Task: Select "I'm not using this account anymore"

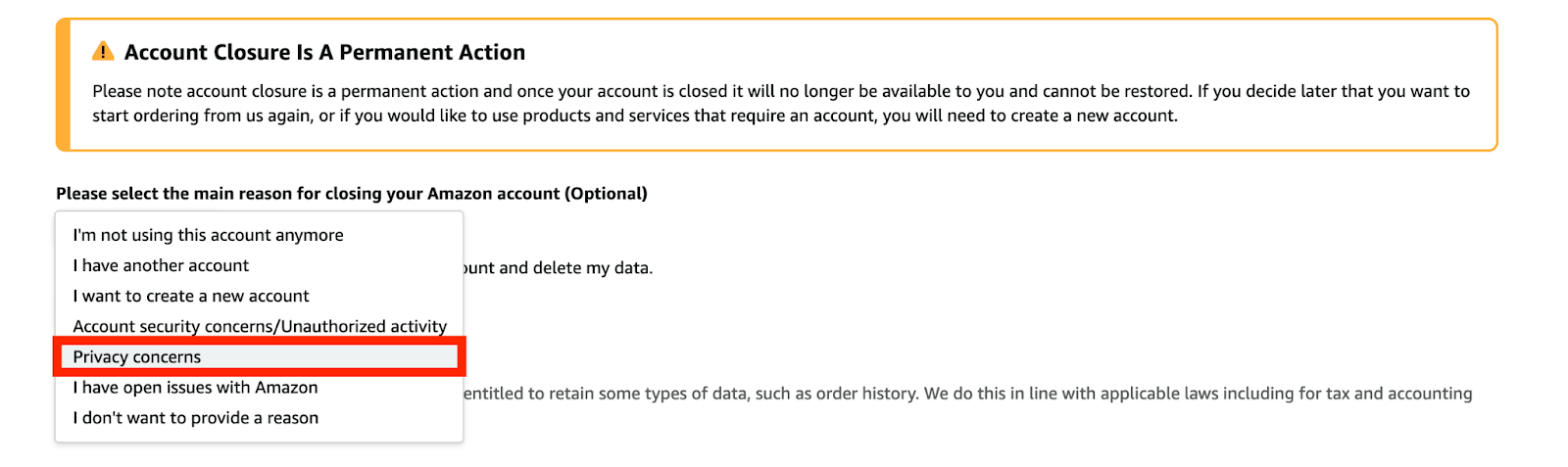Action: pyautogui.click(x=208, y=235)
